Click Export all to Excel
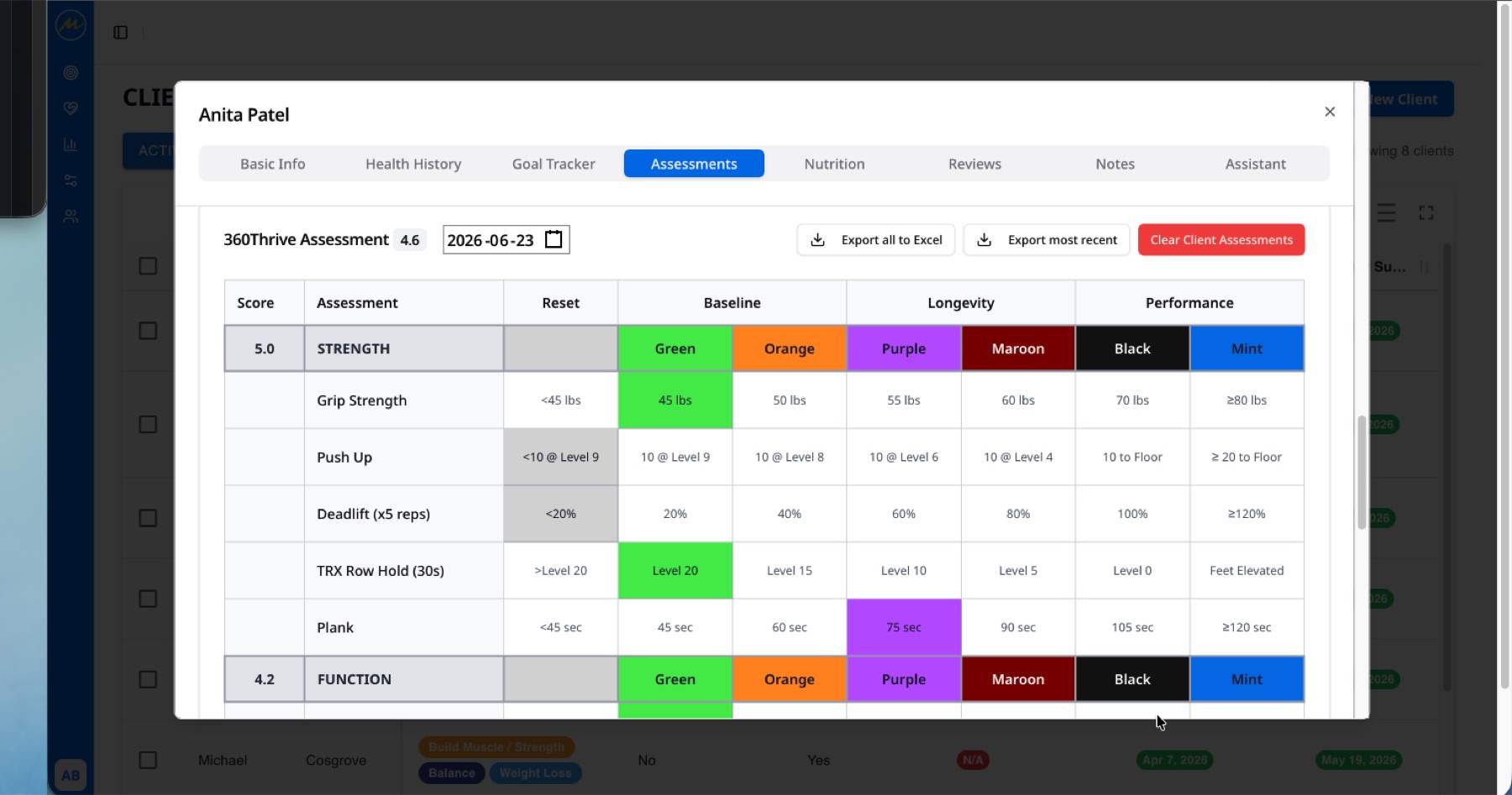This screenshot has width=1512, height=795. coord(876,240)
